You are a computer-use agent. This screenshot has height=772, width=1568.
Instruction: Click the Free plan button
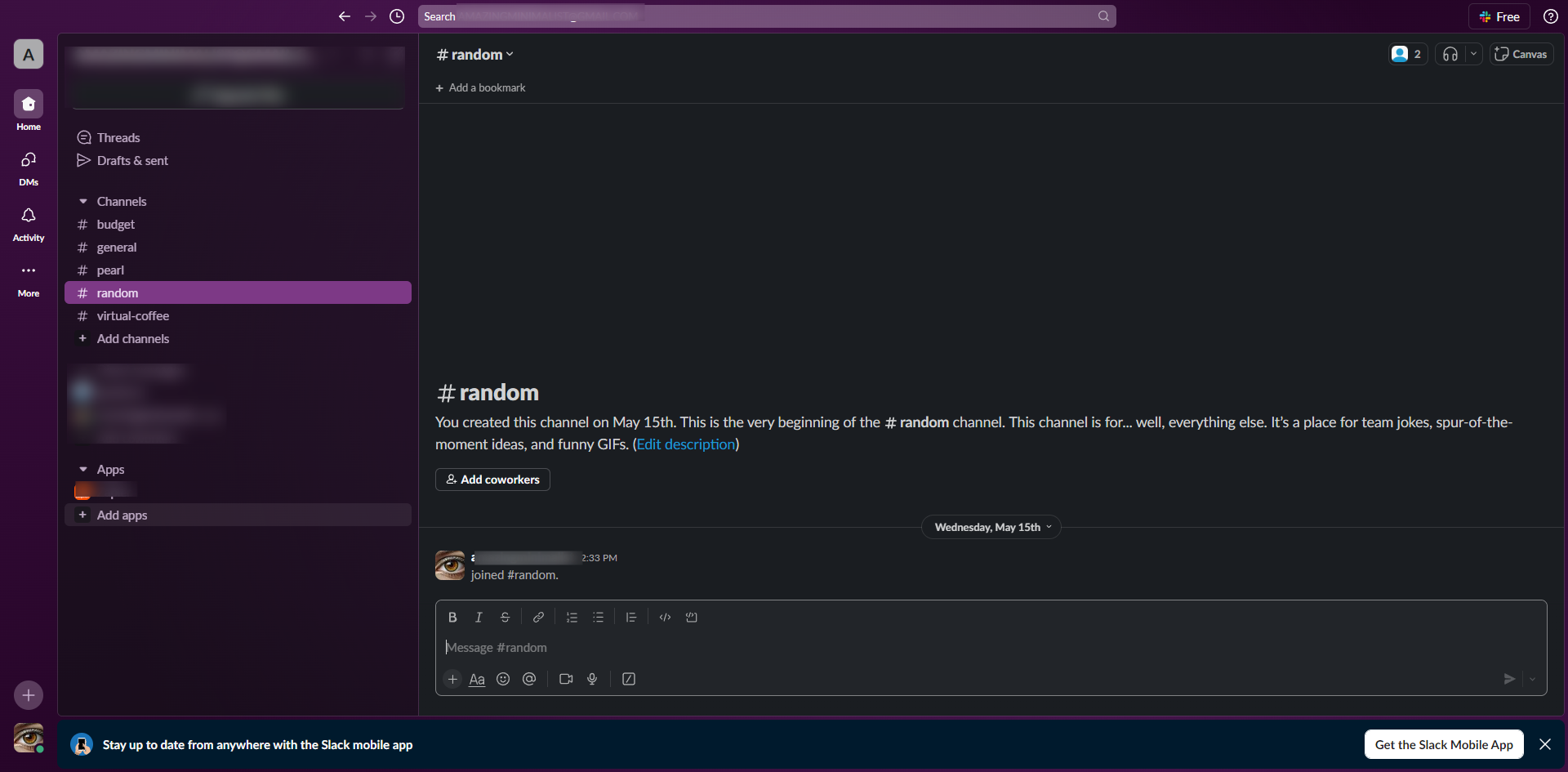[x=1499, y=16]
